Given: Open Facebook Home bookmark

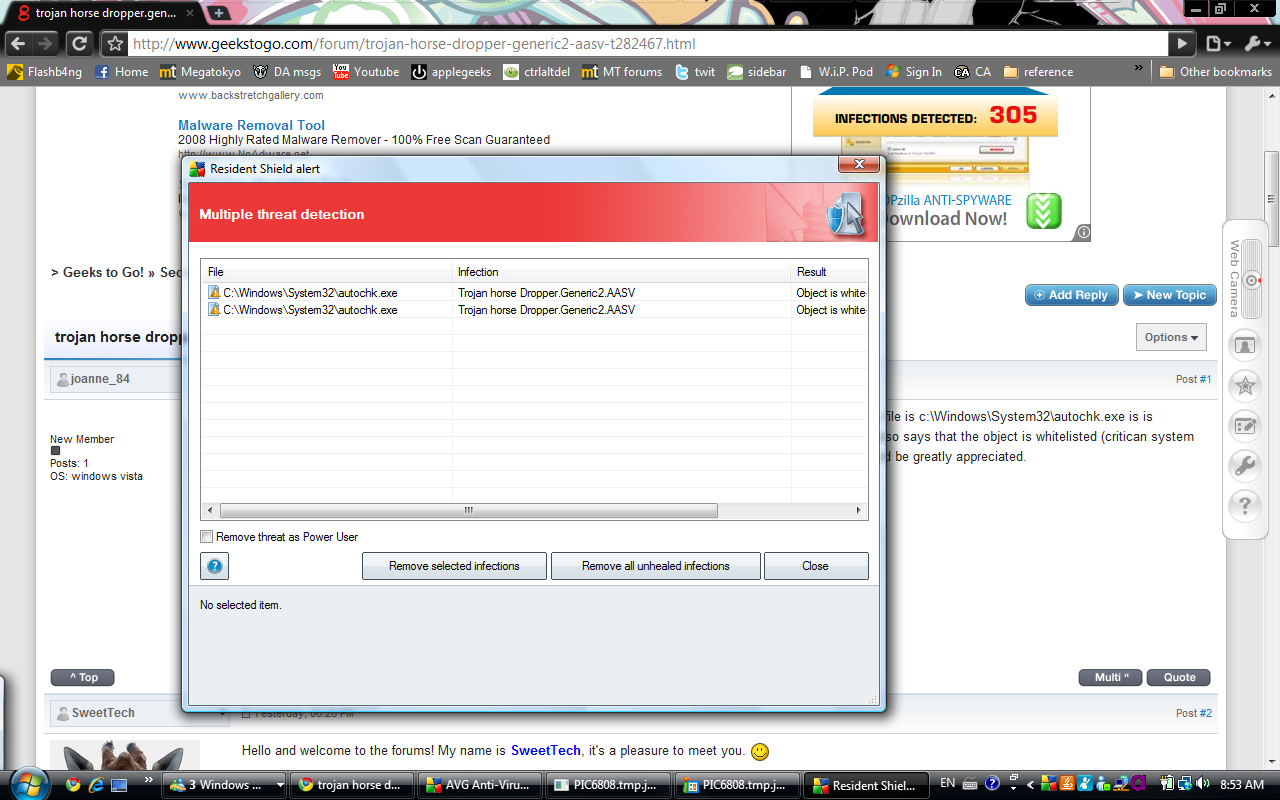Looking at the screenshot, I should [121, 72].
